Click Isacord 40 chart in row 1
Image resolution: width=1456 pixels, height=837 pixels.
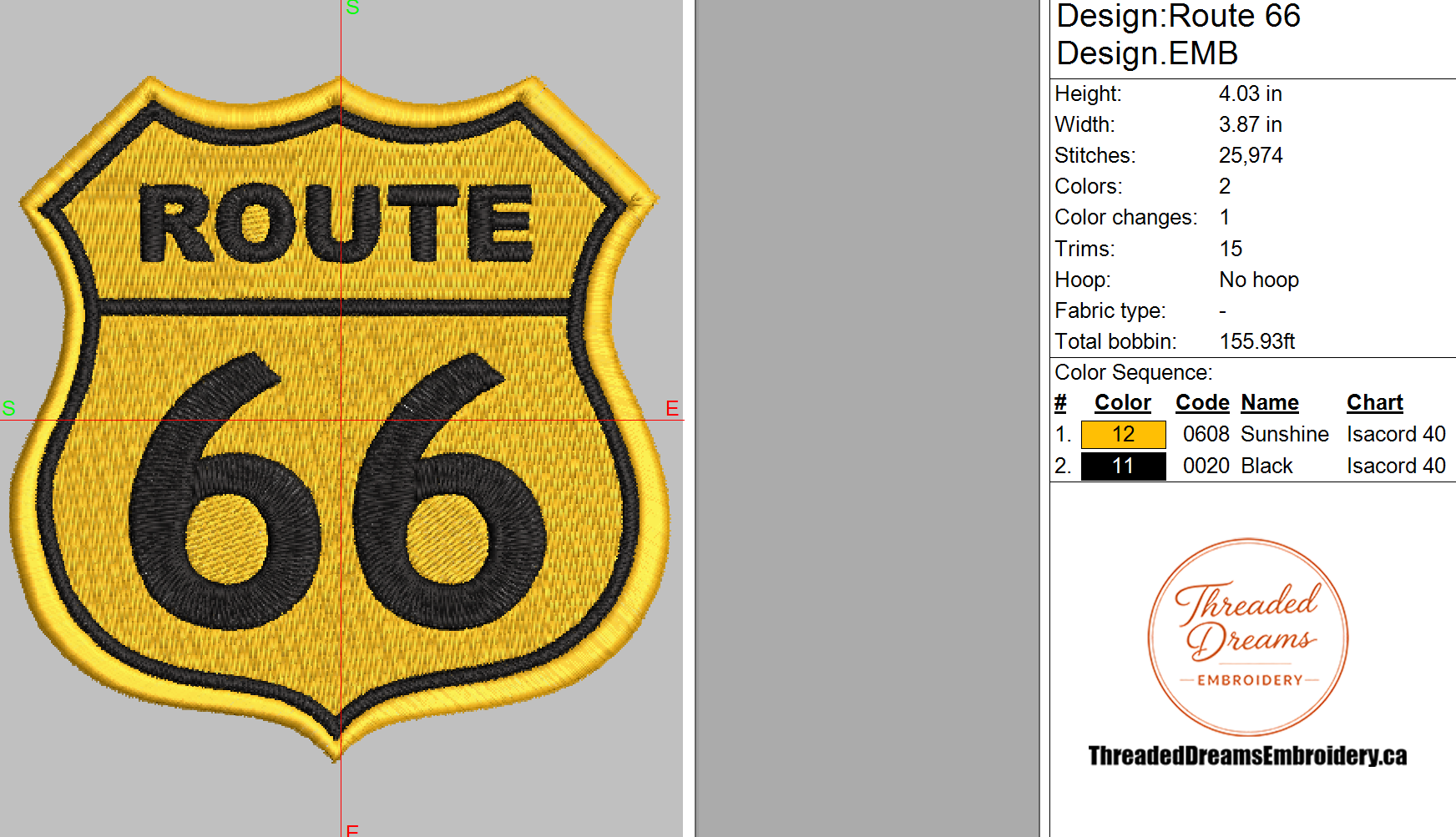[1396, 435]
